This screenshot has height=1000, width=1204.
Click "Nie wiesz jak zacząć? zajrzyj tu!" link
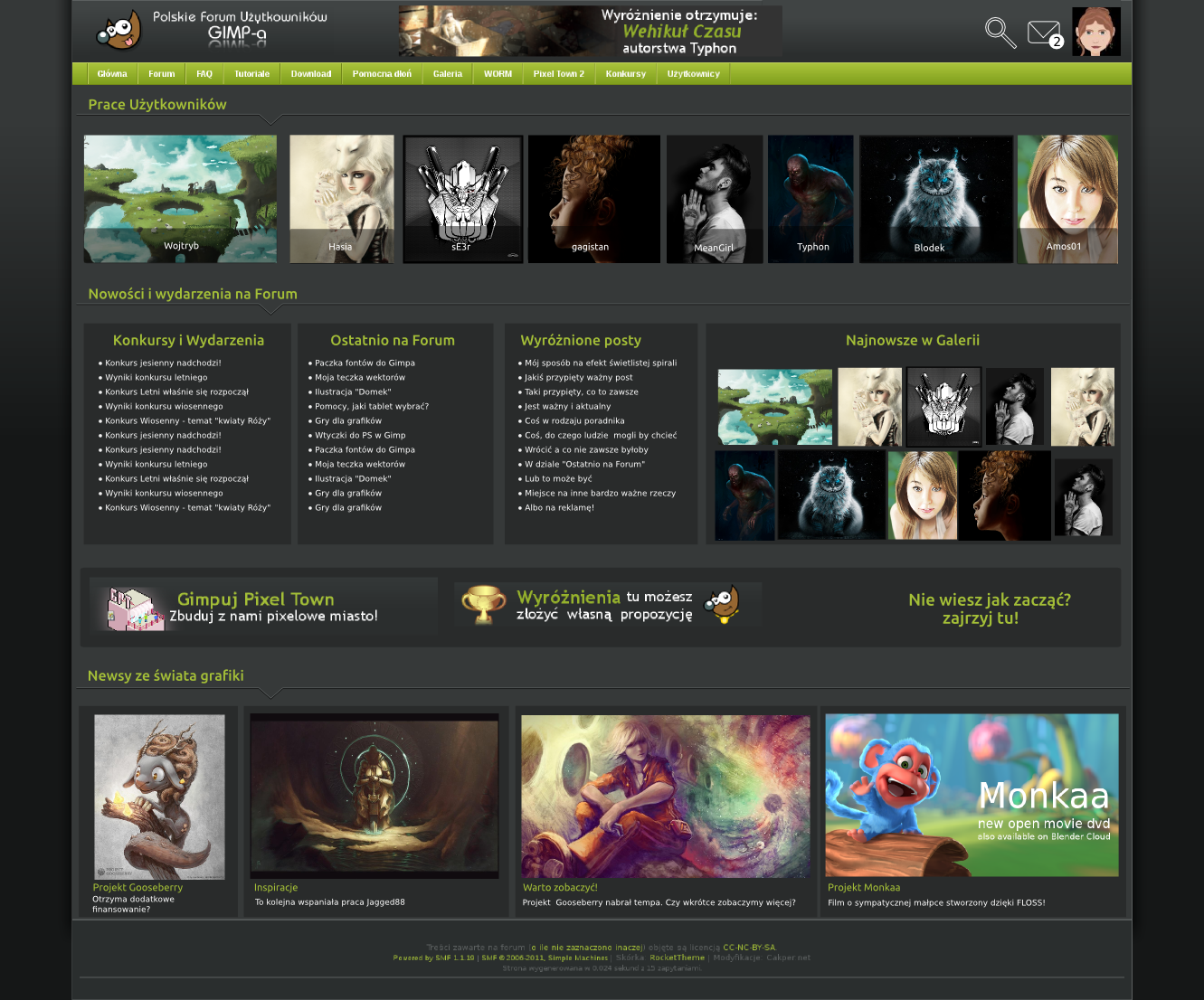[989, 608]
